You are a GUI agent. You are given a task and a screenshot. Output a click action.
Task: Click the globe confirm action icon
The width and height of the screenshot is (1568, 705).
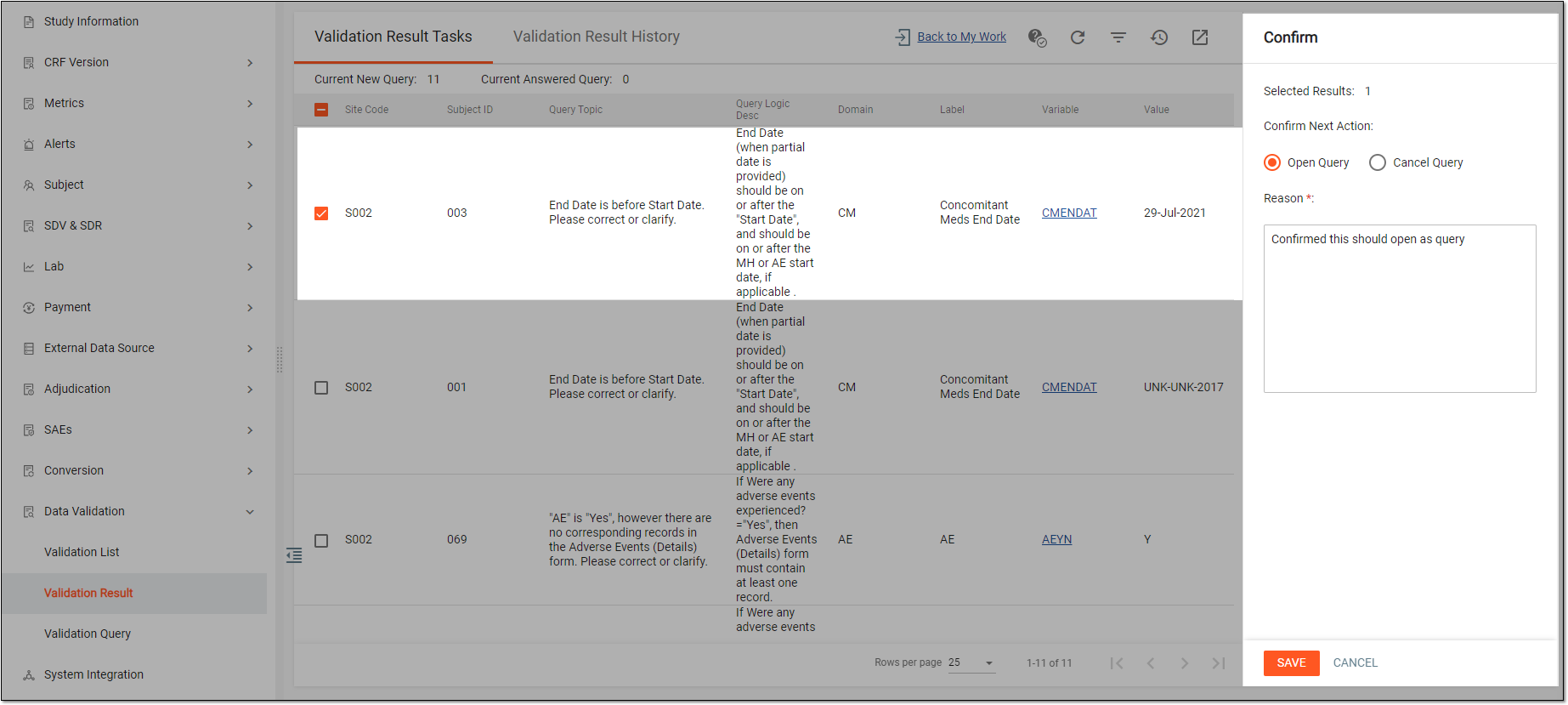(1037, 37)
